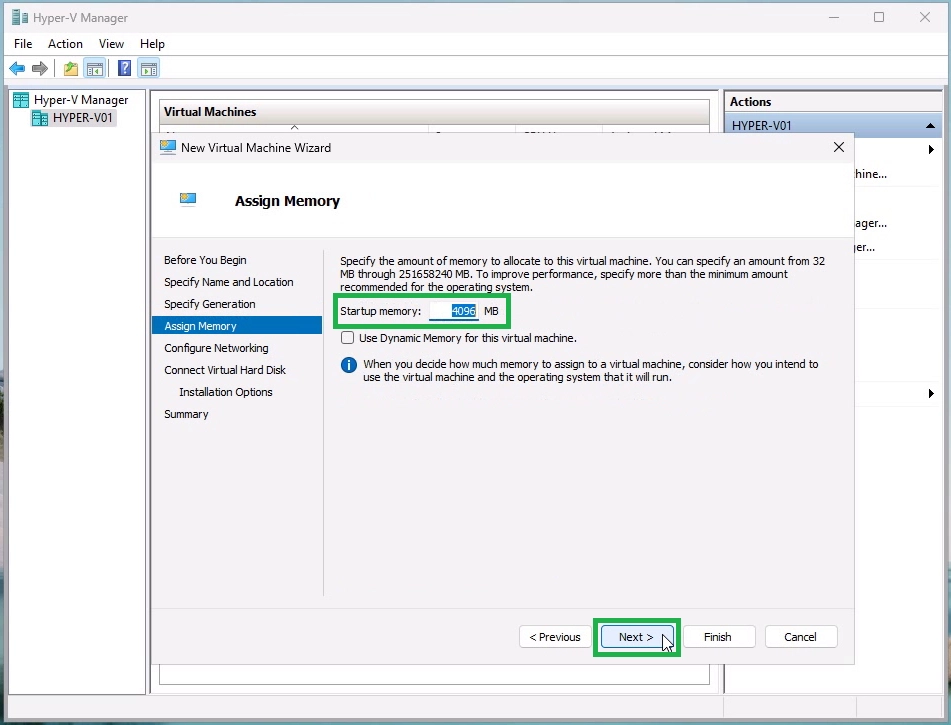Image resolution: width=951 pixels, height=725 pixels.
Task: Click the Back arrow toolbar icon
Action: pos(17,69)
